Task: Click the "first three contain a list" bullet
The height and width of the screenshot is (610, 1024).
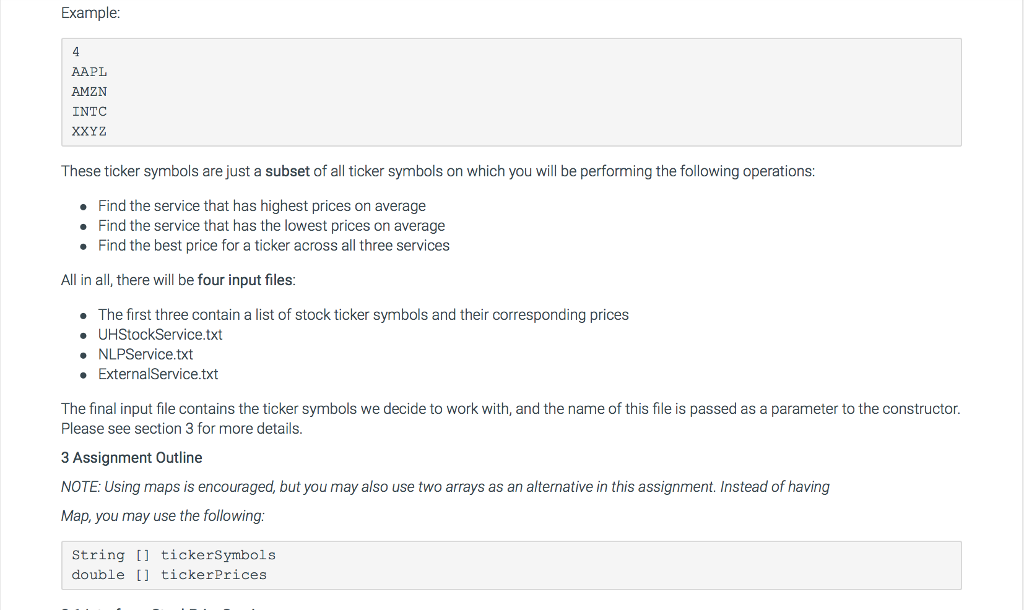Action: click(363, 315)
